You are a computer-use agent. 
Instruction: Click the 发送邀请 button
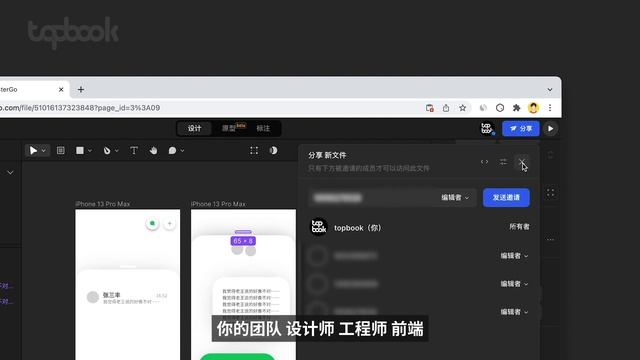[506, 198]
